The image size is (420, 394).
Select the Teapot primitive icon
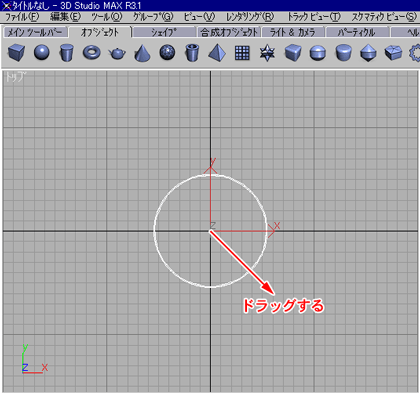click(117, 53)
